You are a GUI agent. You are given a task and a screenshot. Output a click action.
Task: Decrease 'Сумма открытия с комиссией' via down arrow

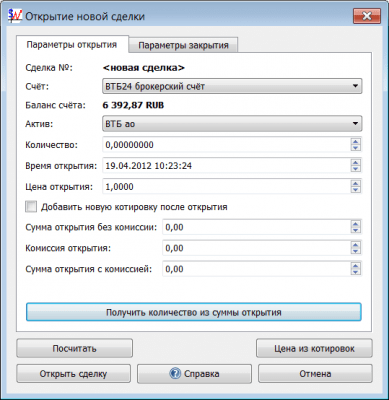[356, 272]
